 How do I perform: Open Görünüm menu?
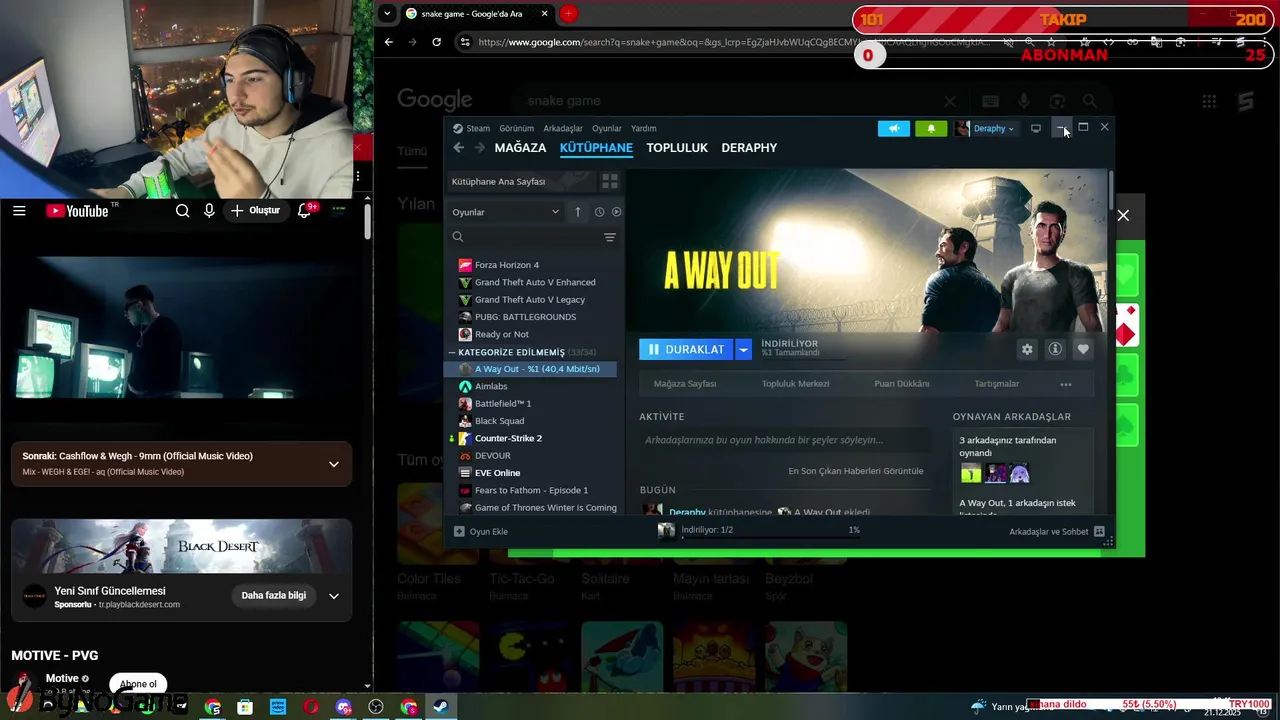click(517, 128)
